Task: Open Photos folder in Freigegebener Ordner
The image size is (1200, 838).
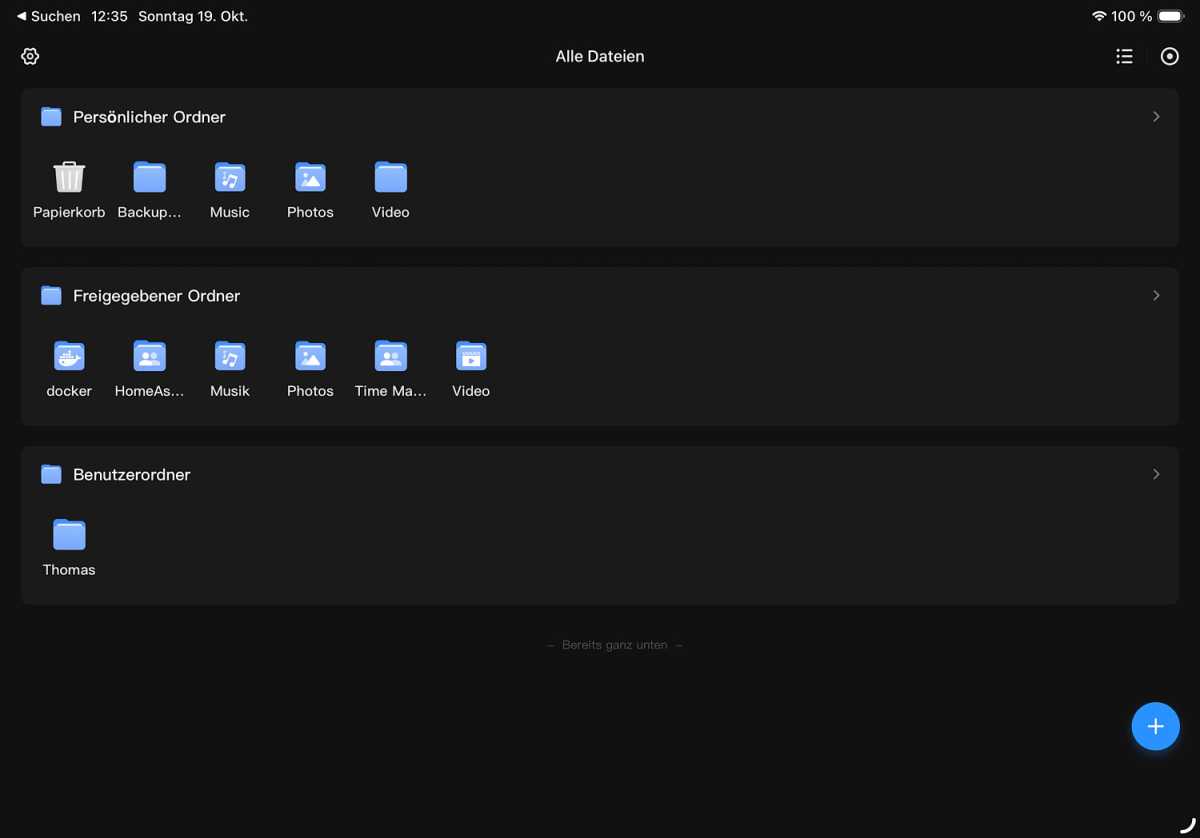Action: [310, 357]
